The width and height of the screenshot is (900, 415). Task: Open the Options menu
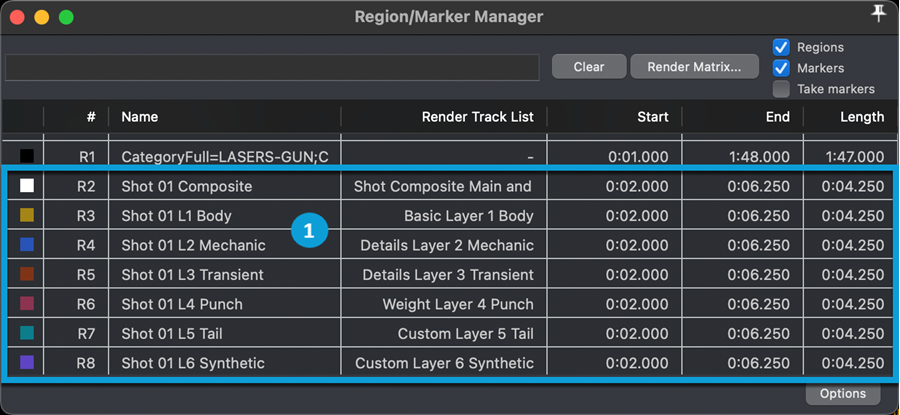(x=842, y=394)
